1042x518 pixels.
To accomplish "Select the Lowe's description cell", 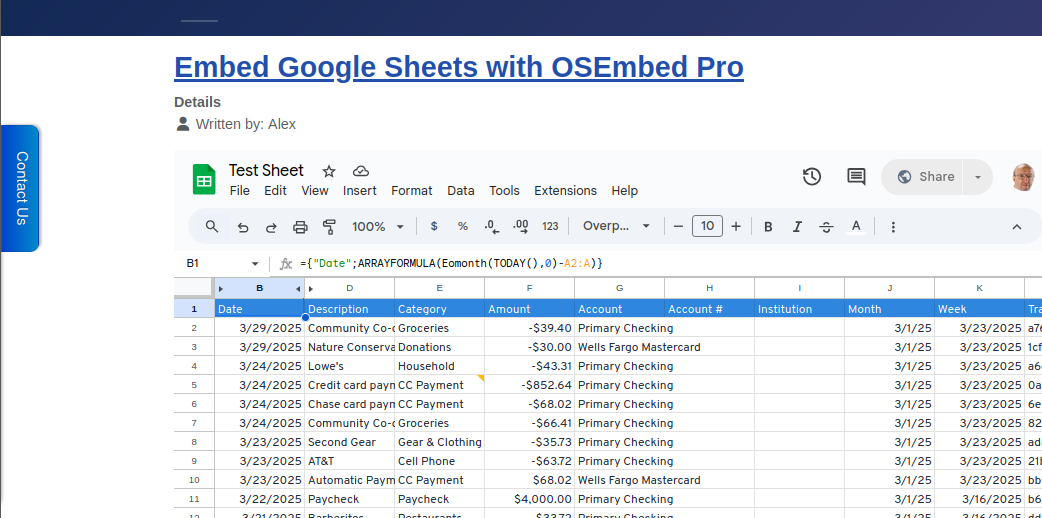I will point(350,366).
